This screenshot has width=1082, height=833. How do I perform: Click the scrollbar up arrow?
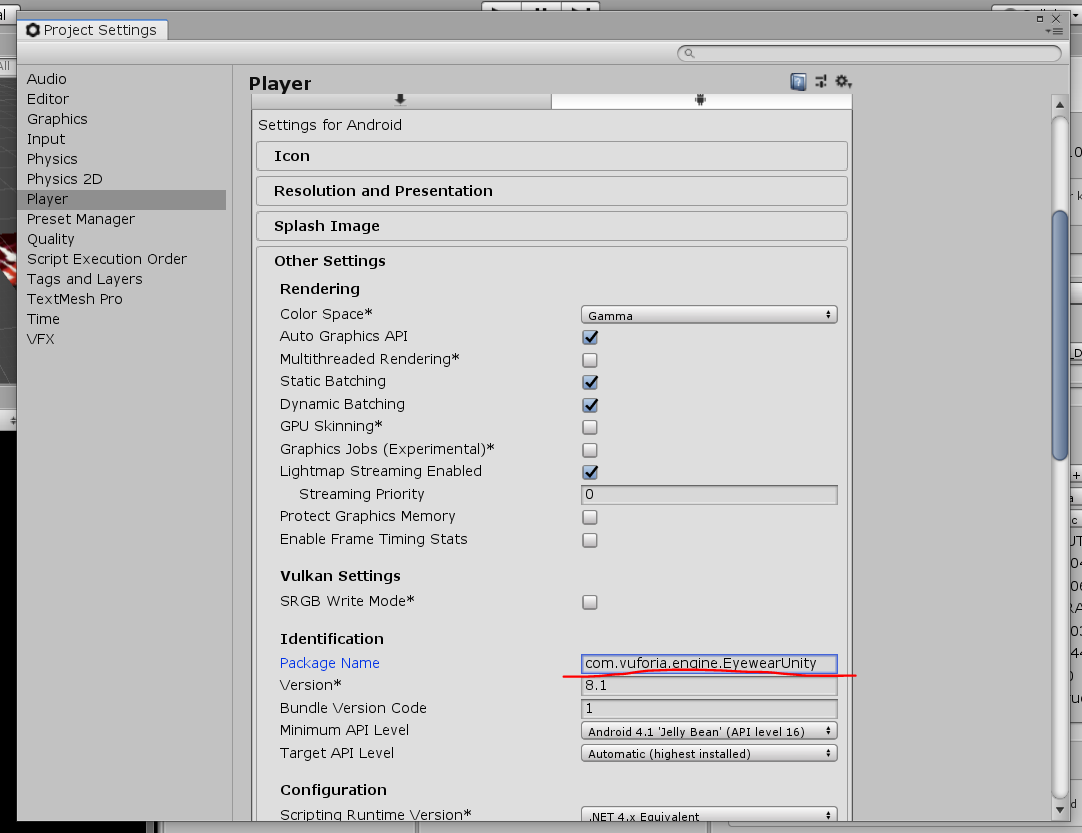tap(1060, 105)
